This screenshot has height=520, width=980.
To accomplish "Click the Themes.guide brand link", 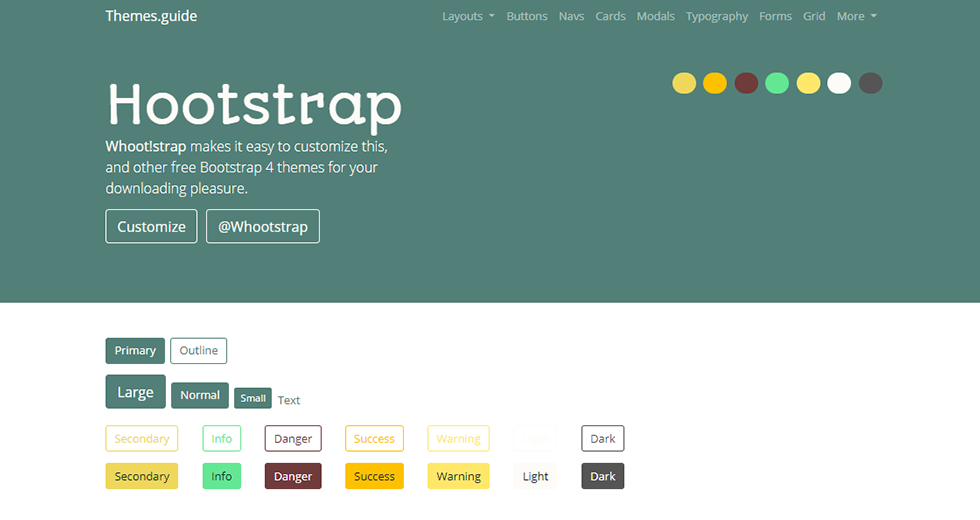I will pos(151,16).
